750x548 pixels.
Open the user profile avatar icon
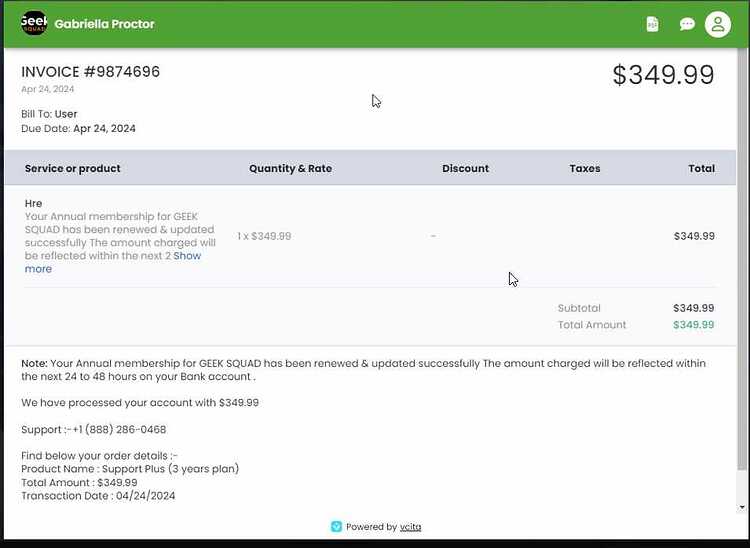tap(717, 24)
